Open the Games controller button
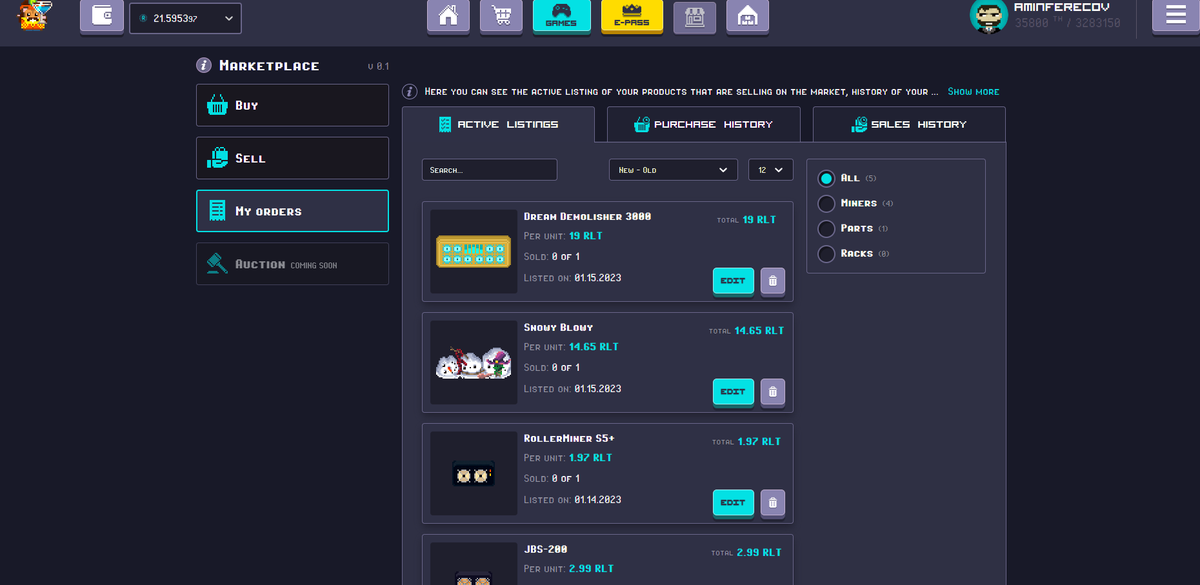The height and width of the screenshot is (585, 1200). 561,17
